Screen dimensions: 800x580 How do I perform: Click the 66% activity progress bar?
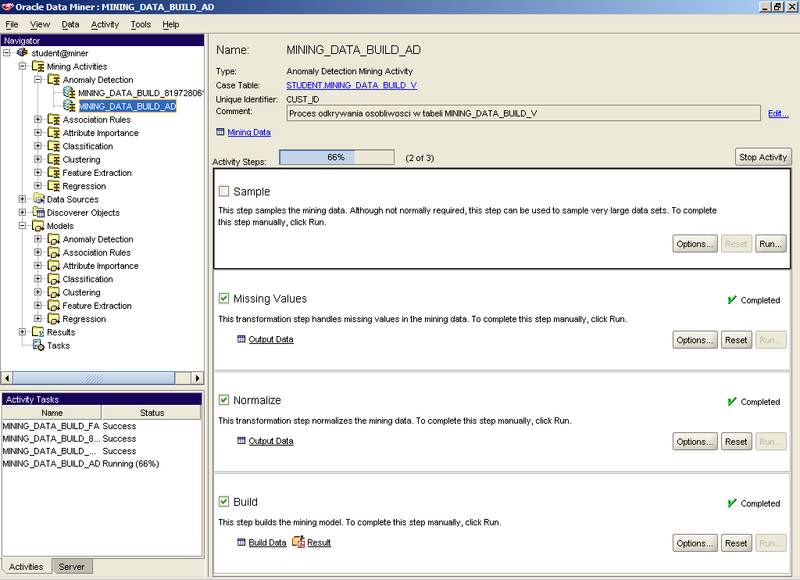pyautogui.click(x=336, y=157)
